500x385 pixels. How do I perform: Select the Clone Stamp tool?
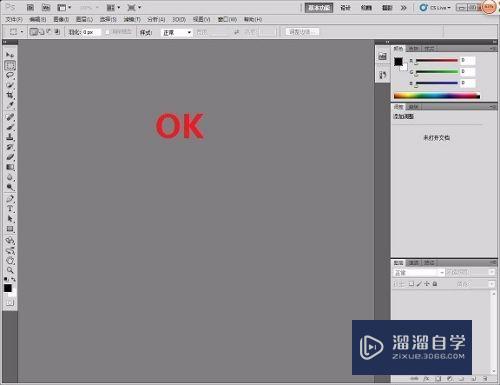click(x=10, y=137)
